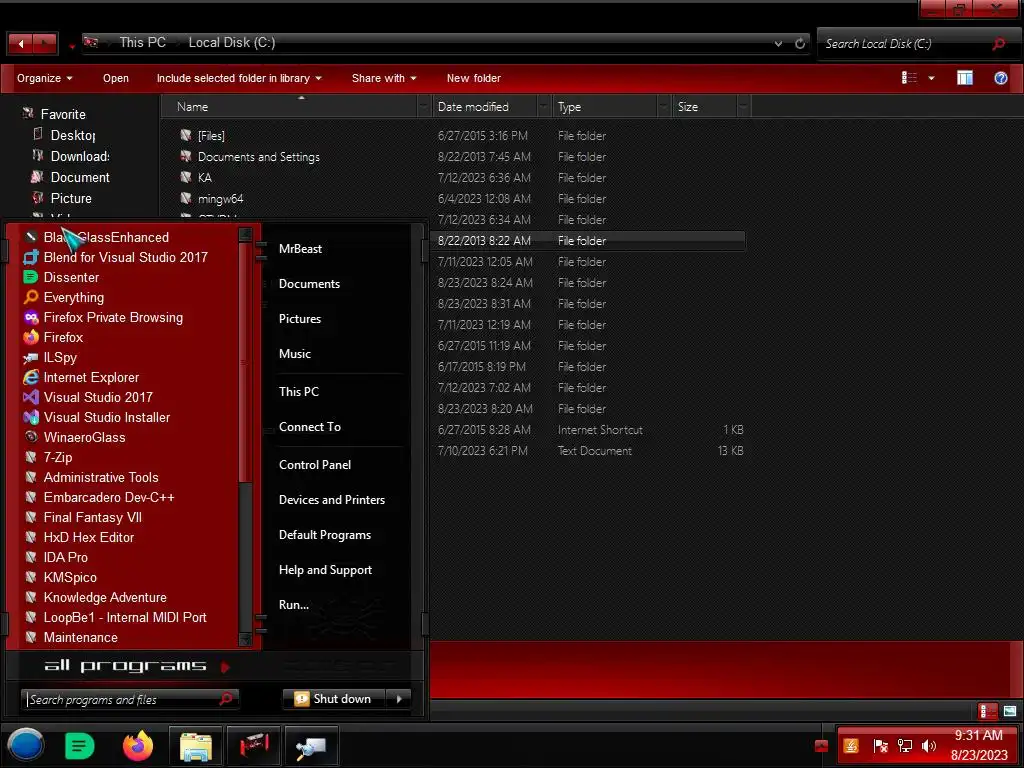The width and height of the screenshot is (1024, 768).
Task: Focus the Search Local Disk (C:) field
Action: (918, 44)
